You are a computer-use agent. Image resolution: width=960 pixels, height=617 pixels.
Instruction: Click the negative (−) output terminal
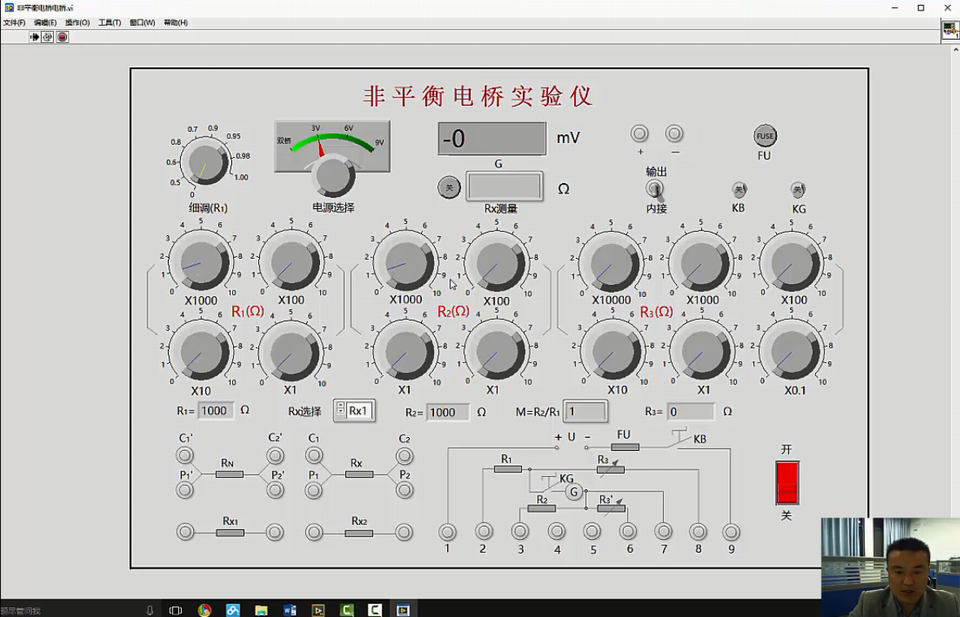coord(674,133)
